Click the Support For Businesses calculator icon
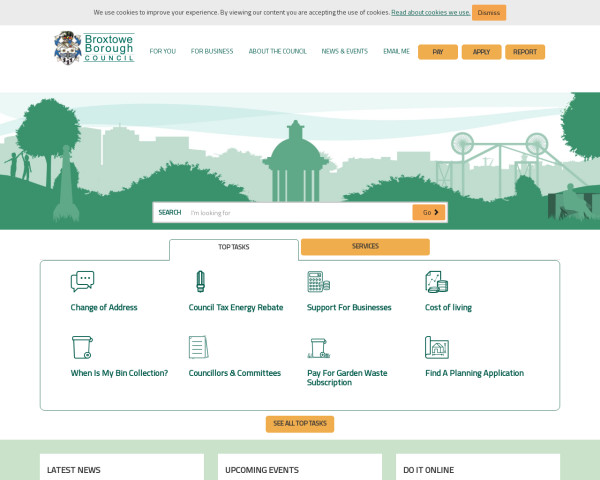 coord(318,281)
